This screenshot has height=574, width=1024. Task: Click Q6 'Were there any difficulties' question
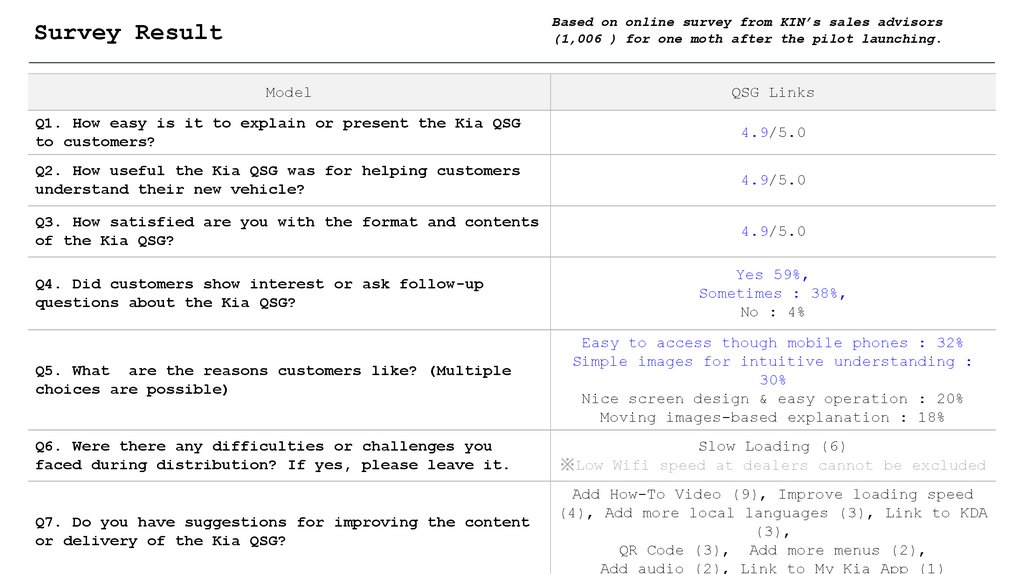click(272, 456)
